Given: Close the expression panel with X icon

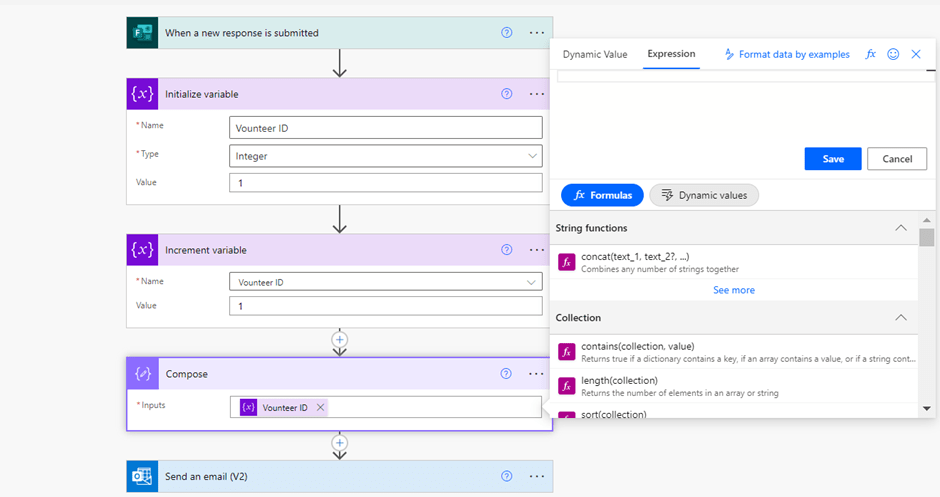Looking at the screenshot, I should (x=916, y=54).
